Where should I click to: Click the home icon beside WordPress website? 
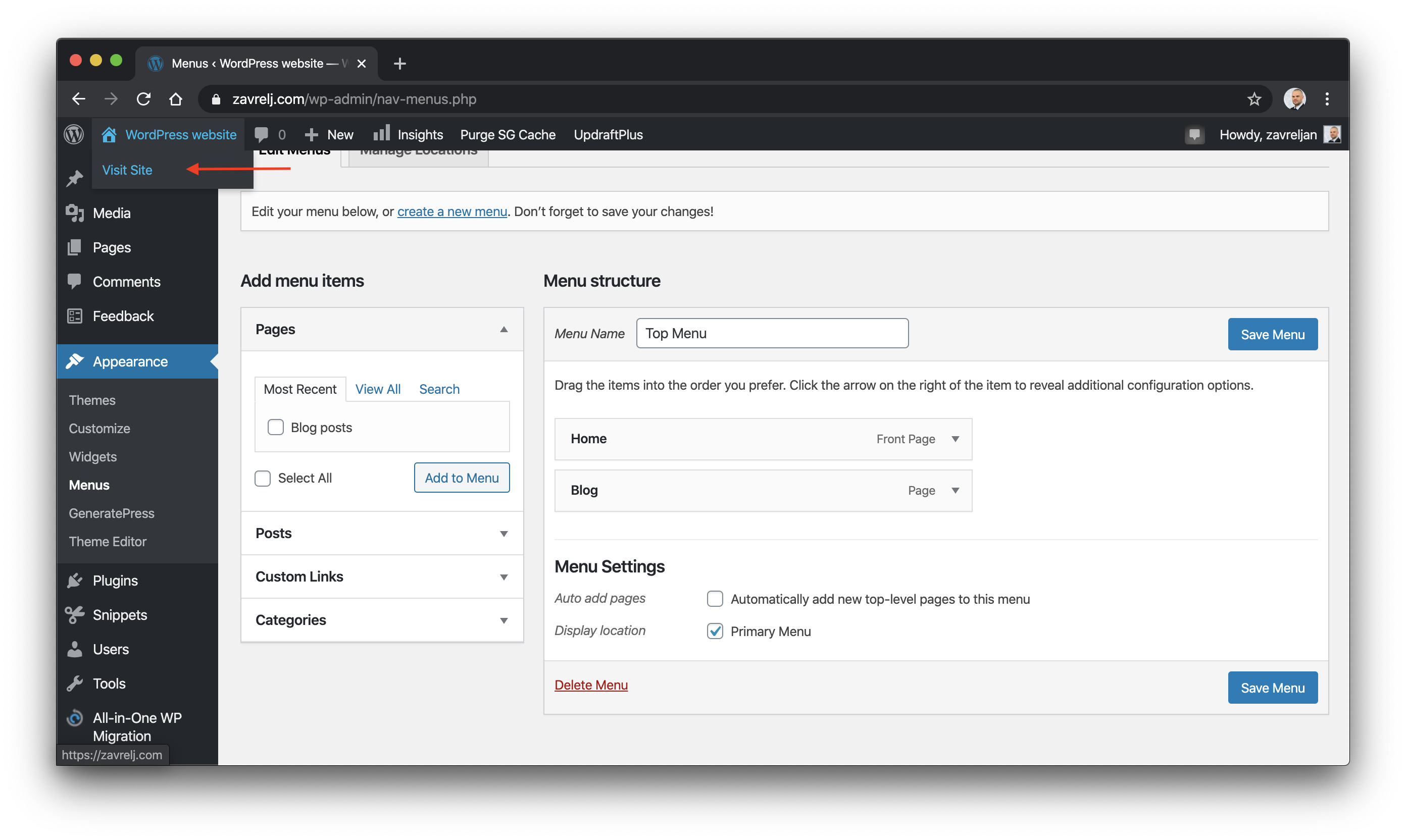[x=109, y=134]
